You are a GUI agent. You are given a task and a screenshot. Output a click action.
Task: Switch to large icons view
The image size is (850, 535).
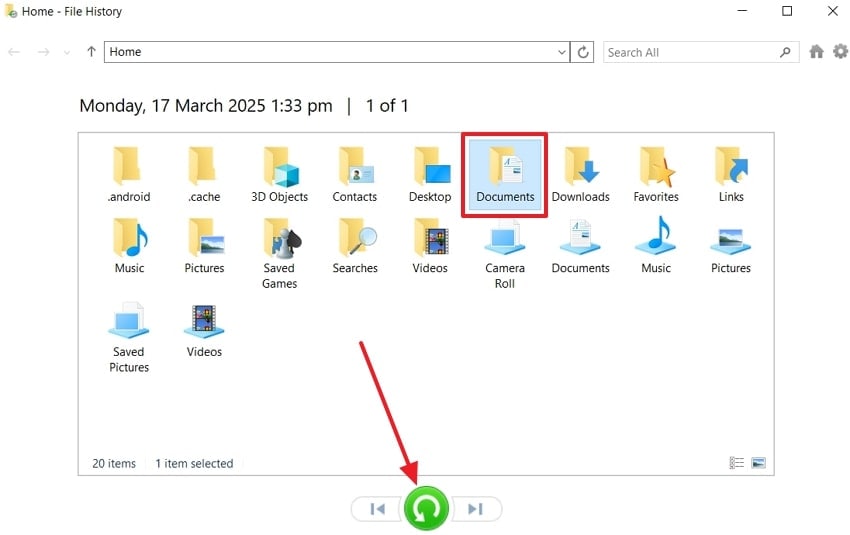pos(758,463)
